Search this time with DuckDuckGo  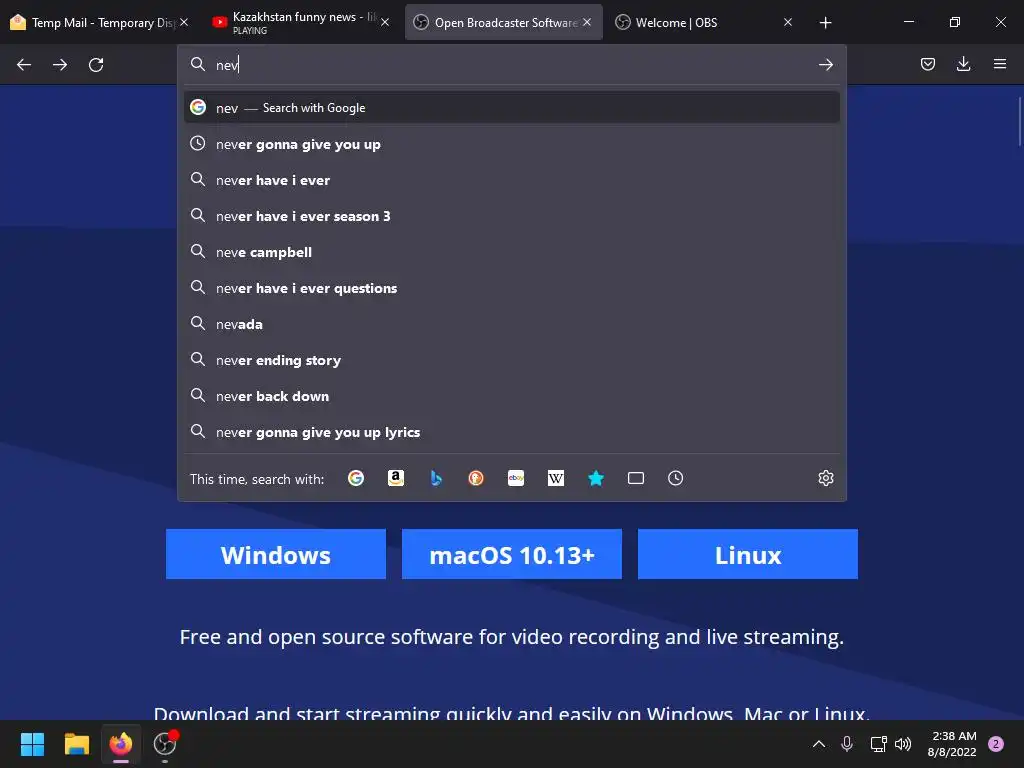pos(475,478)
